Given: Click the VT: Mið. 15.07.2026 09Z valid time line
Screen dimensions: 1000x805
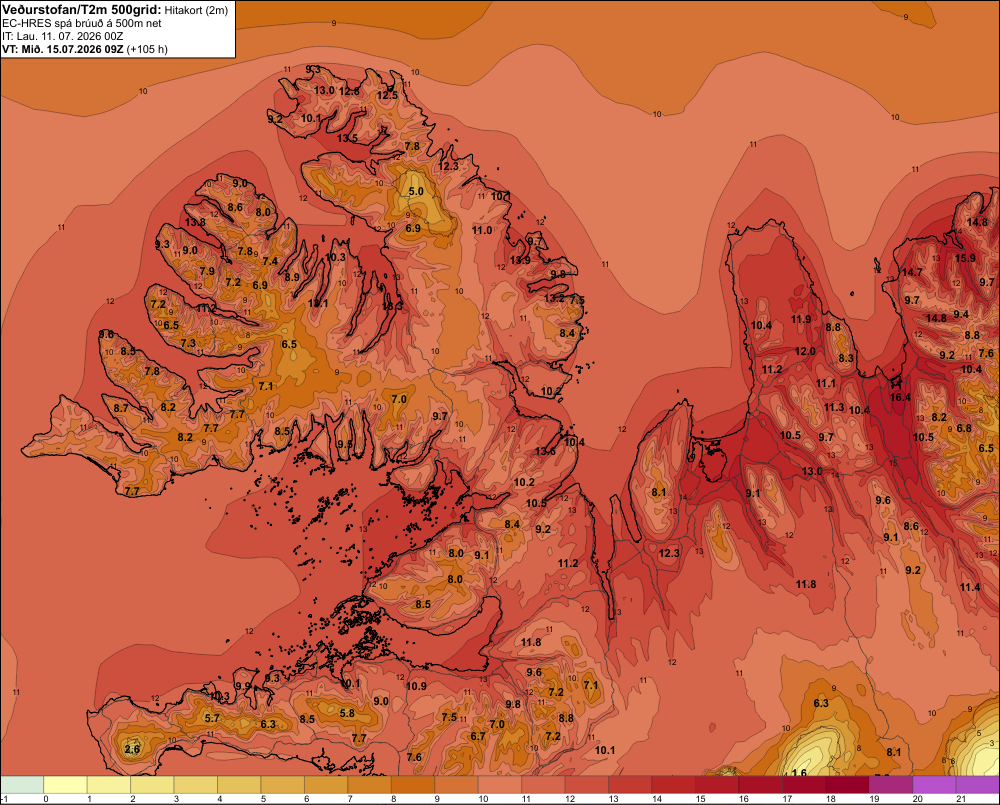Looking at the screenshot, I should (85, 49).
